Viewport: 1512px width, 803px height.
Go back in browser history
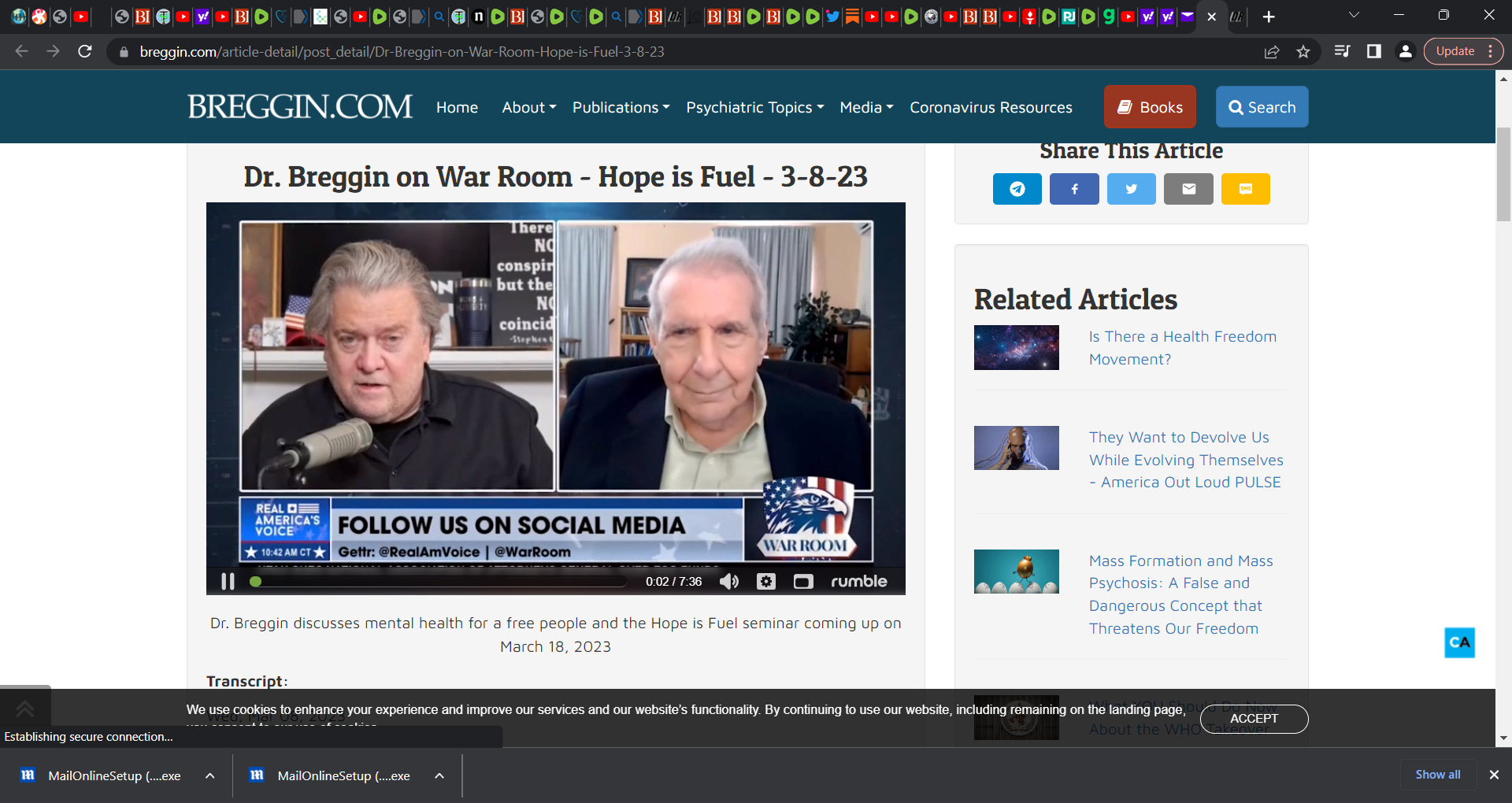pos(22,52)
